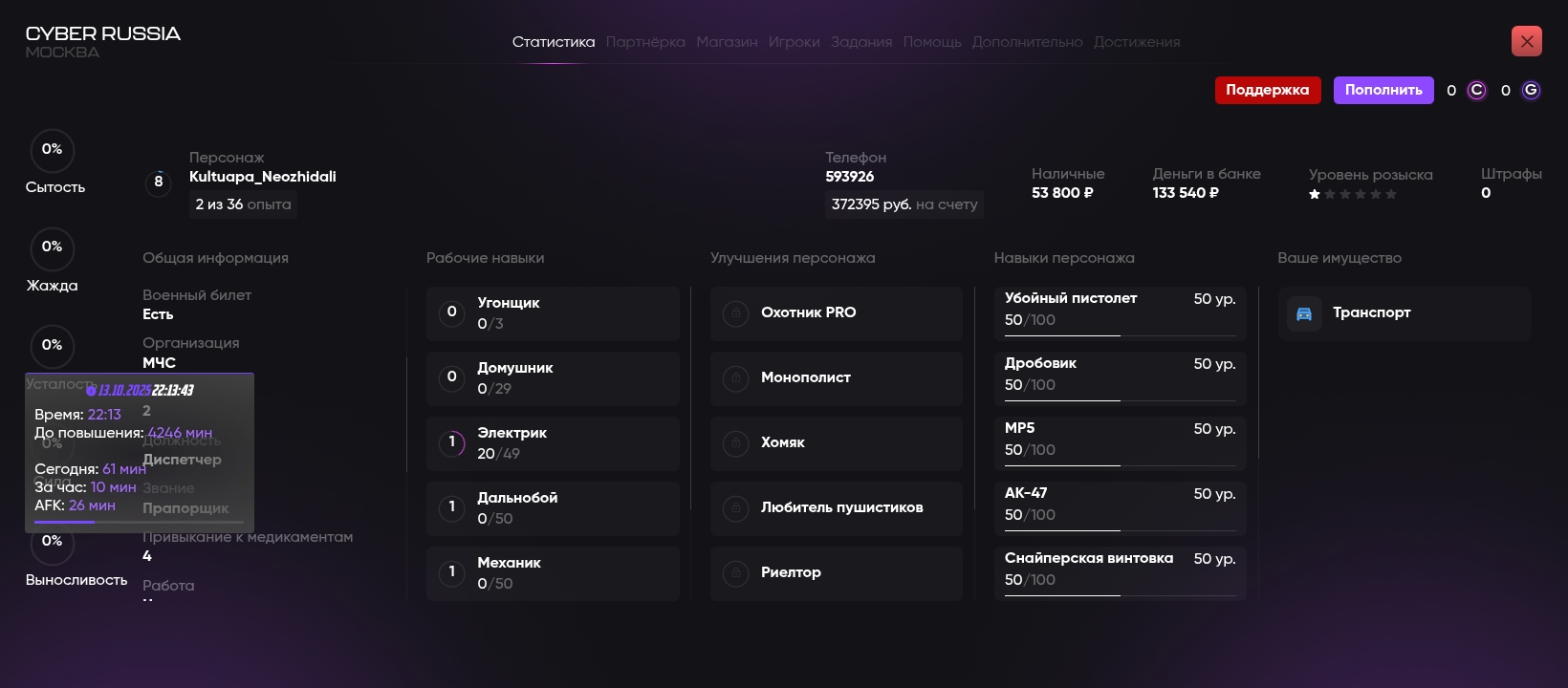Switch to the Магазин tab

point(727,42)
